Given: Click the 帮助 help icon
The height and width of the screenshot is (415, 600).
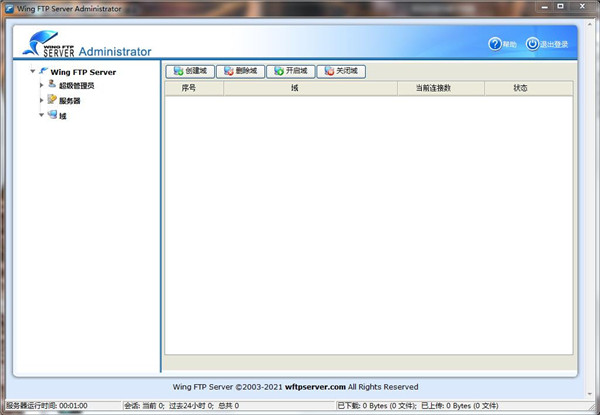Looking at the screenshot, I should coord(495,45).
